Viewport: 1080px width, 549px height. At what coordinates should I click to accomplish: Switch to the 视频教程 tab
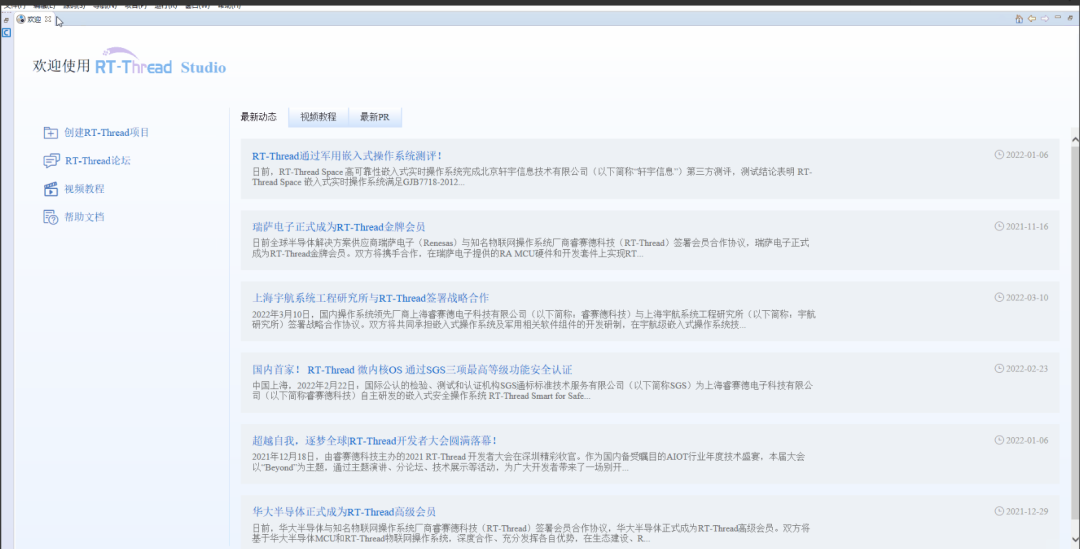click(x=318, y=117)
